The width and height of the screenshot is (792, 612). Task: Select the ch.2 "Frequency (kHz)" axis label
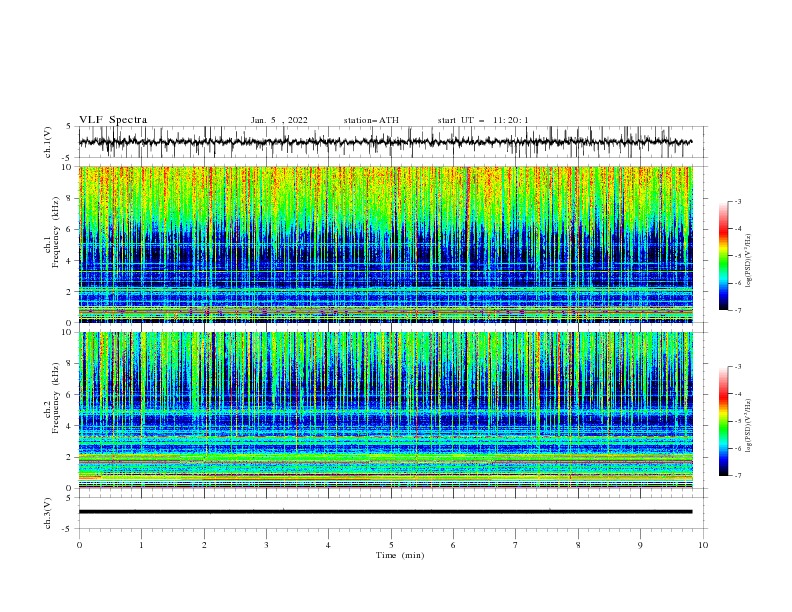coord(56,398)
